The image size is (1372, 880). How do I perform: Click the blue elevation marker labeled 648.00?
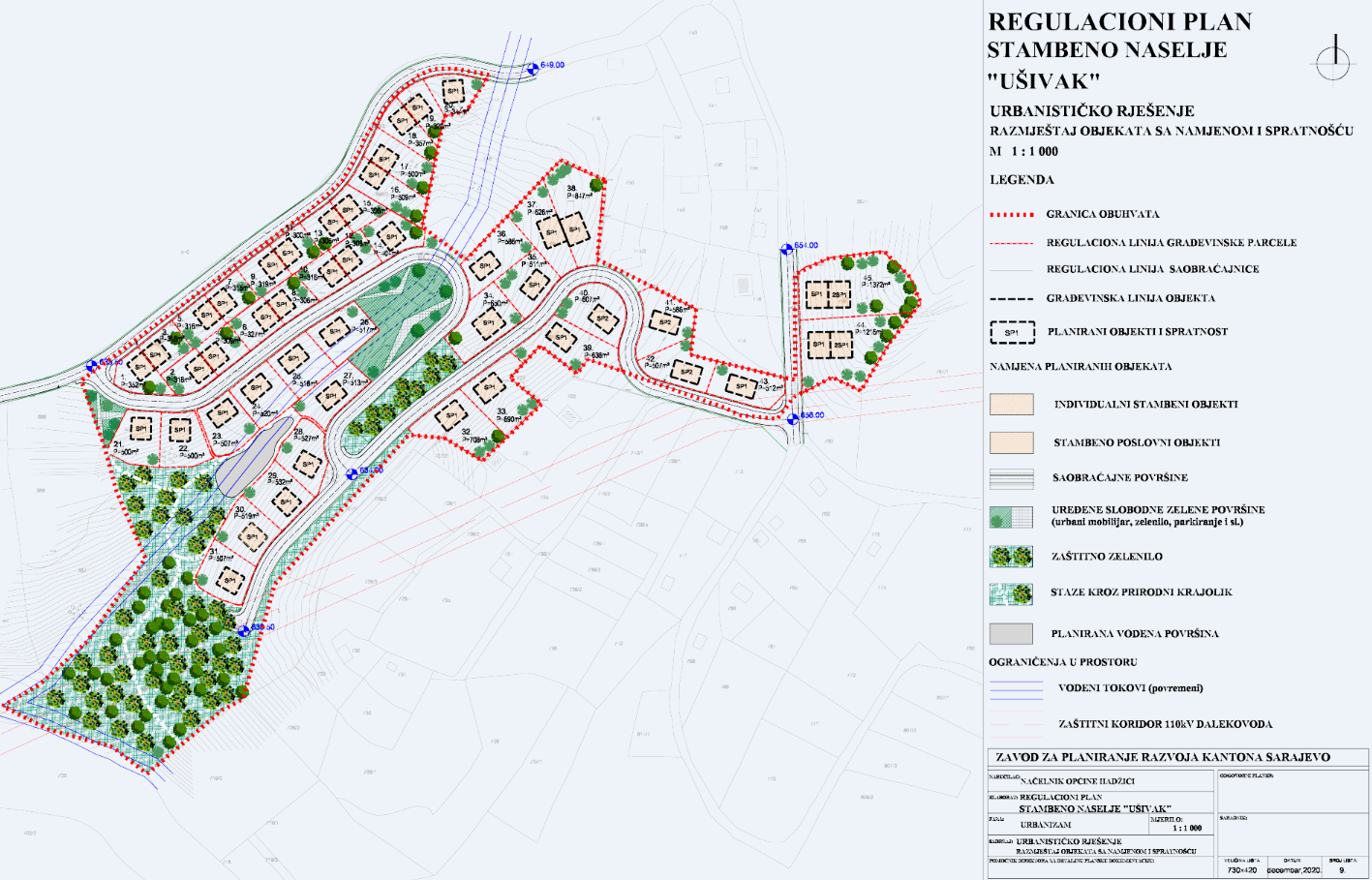coord(533,69)
